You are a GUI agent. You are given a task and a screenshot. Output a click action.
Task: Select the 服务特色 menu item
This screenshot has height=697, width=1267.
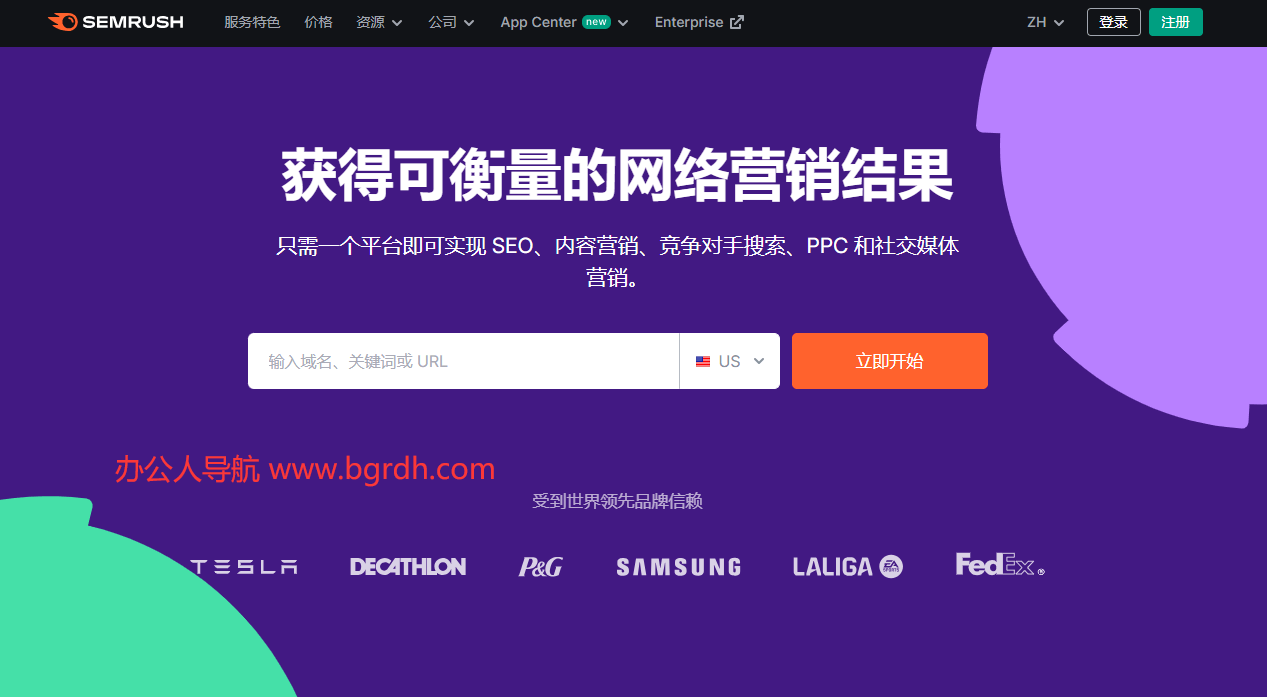tap(252, 21)
